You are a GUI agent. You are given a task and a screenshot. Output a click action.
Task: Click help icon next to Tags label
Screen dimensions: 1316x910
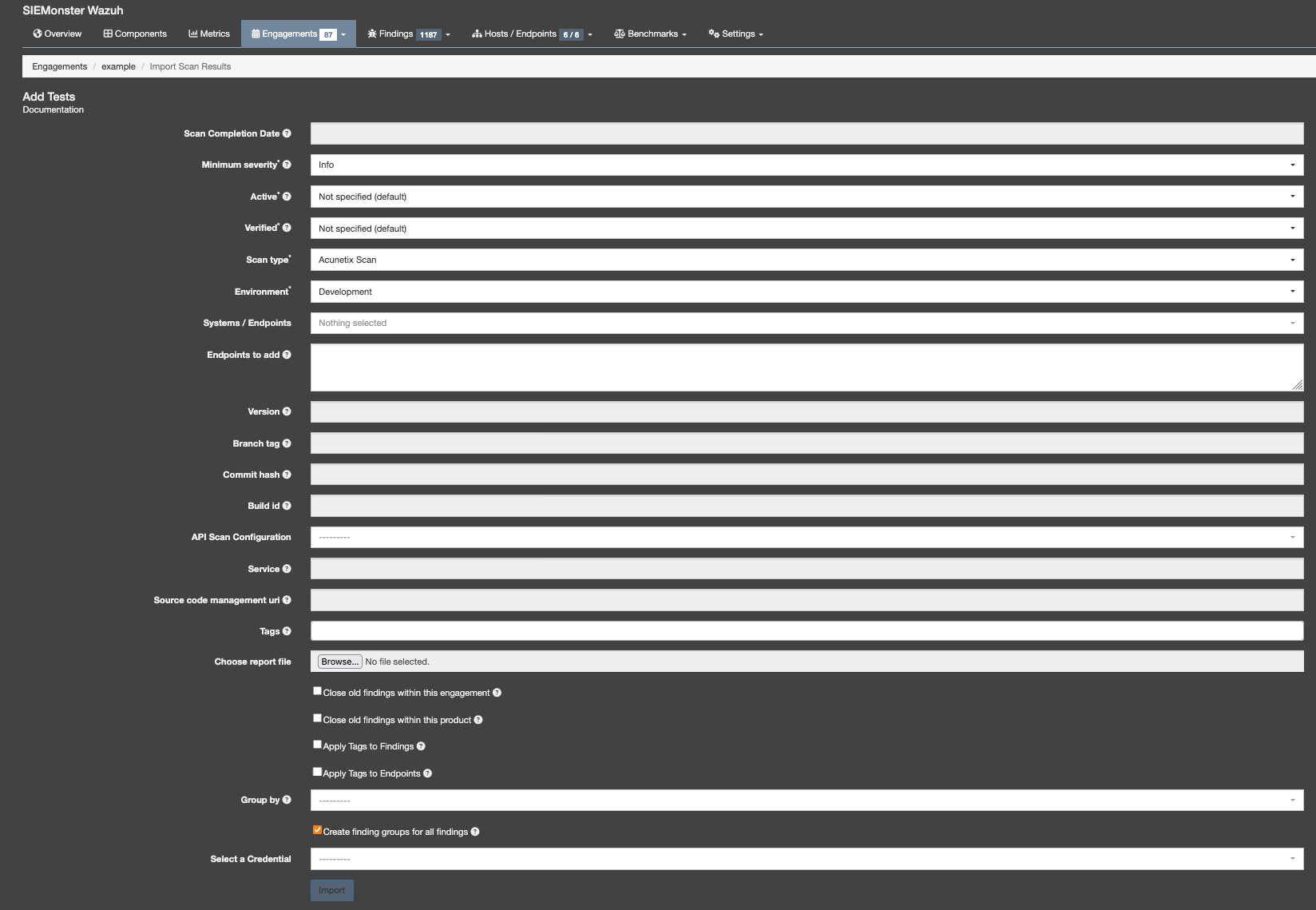click(287, 631)
